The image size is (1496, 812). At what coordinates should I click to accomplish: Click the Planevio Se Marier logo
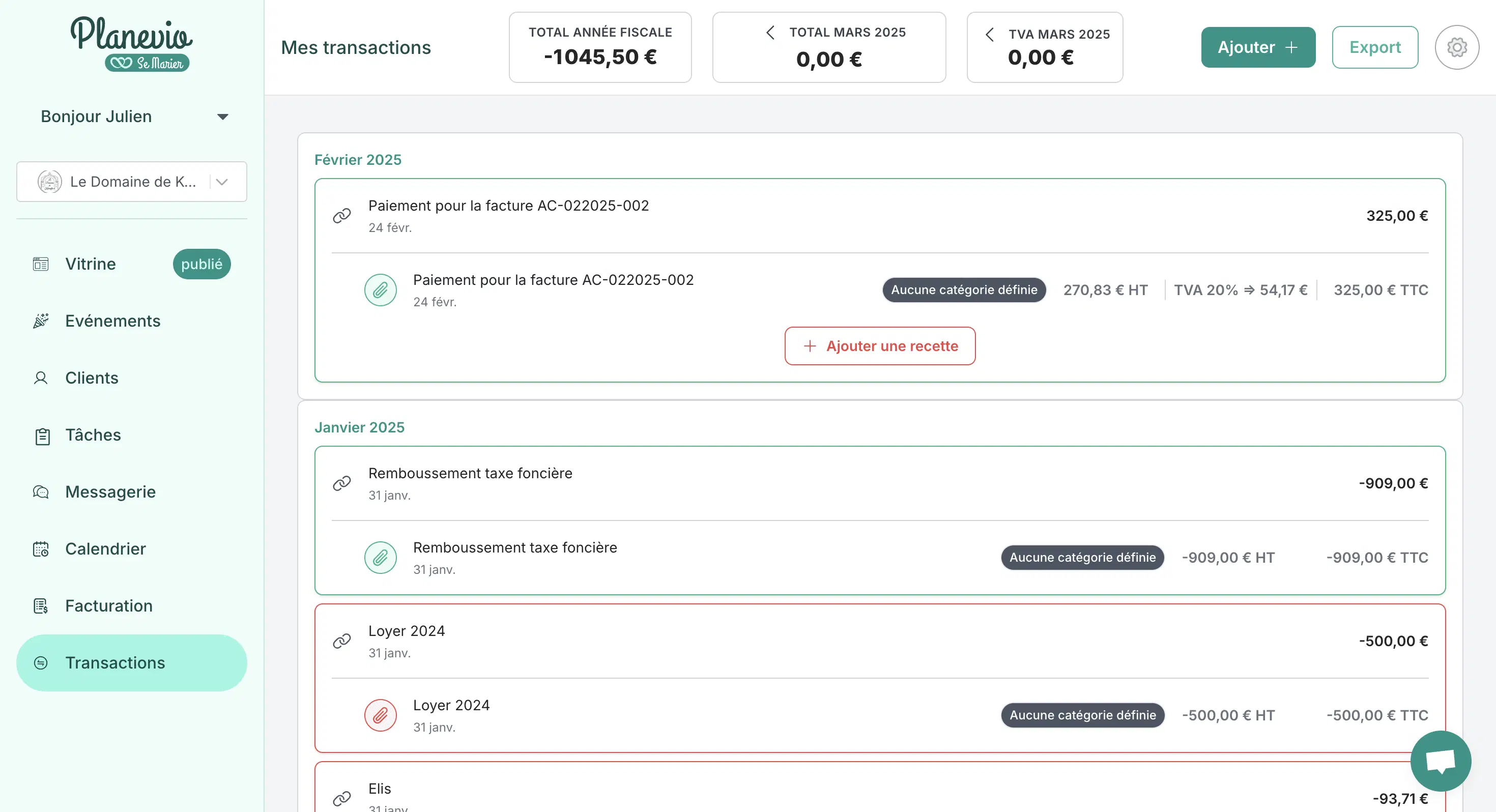pos(132,44)
